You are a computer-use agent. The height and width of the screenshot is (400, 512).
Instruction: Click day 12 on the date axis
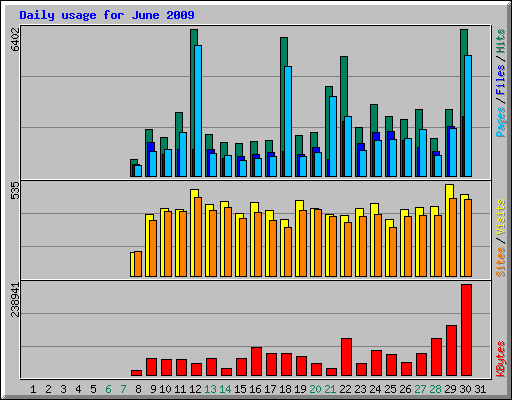(x=195, y=389)
